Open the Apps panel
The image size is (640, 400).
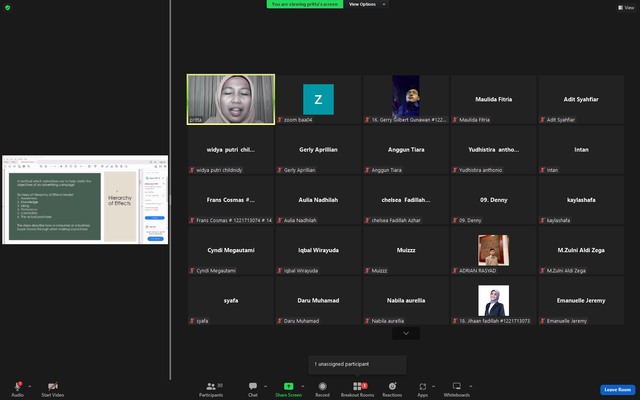[x=422, y=389]
